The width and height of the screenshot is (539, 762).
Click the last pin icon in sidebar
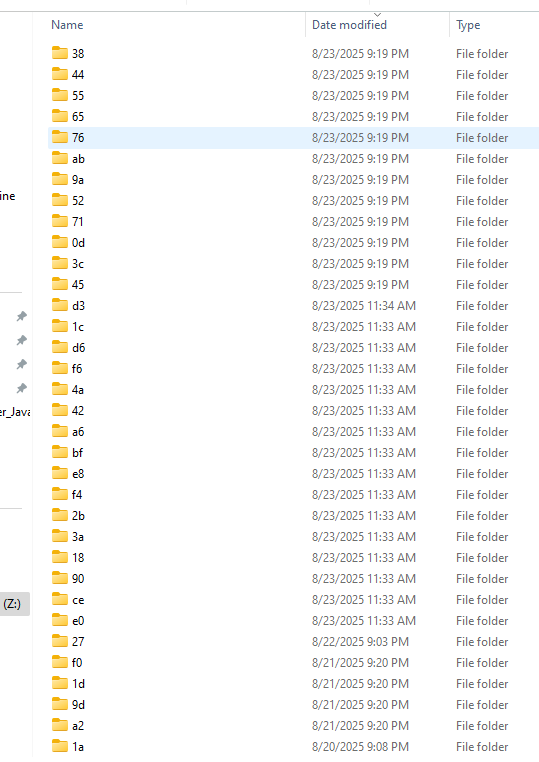point(21,388)
